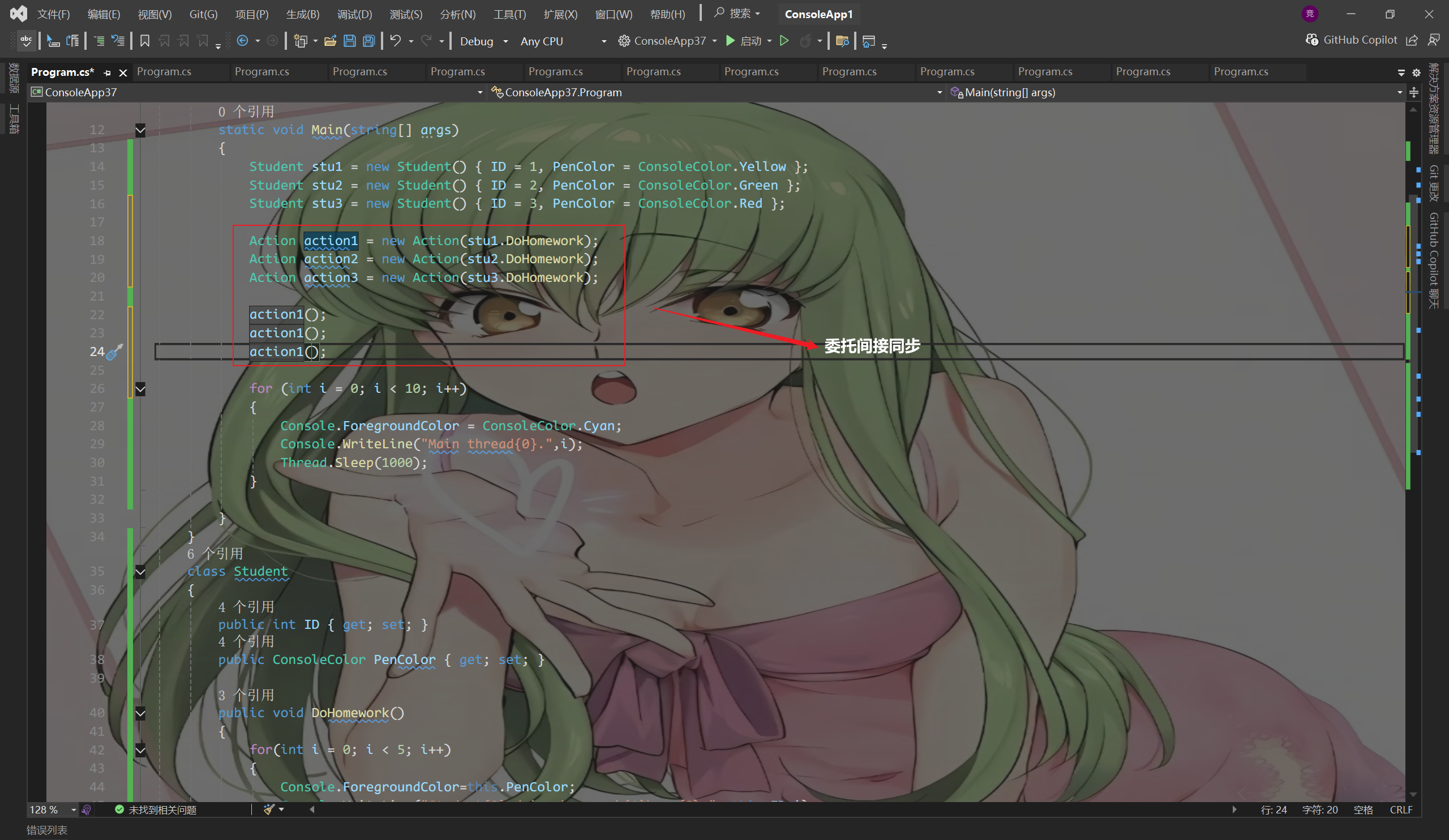
Task: Save the current file with the single-disk icon
Action: 350,41
